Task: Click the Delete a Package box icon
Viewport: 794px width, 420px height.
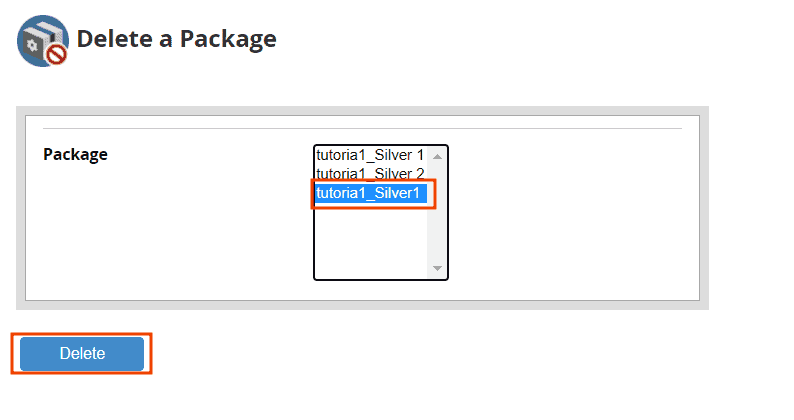Action: pos(43,41)
